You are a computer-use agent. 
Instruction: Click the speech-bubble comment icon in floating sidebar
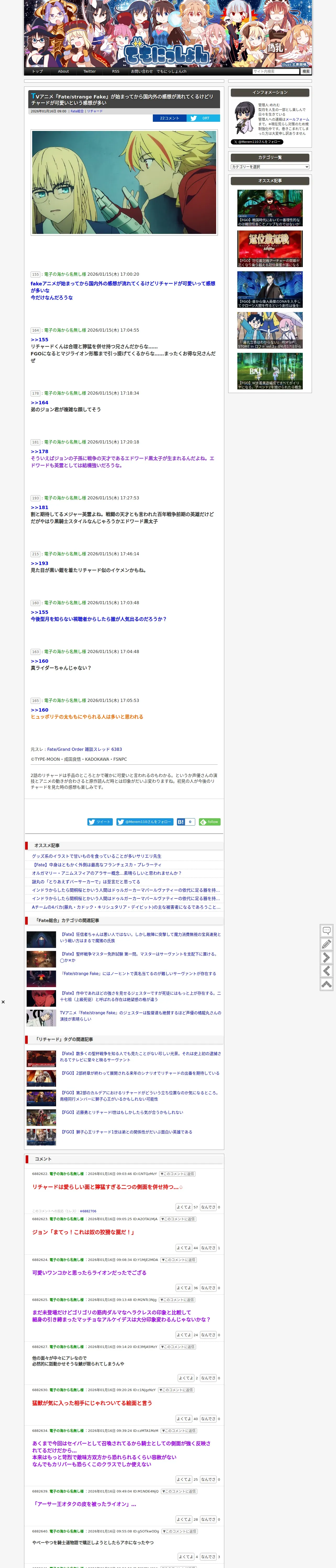[x=326, y=931]
